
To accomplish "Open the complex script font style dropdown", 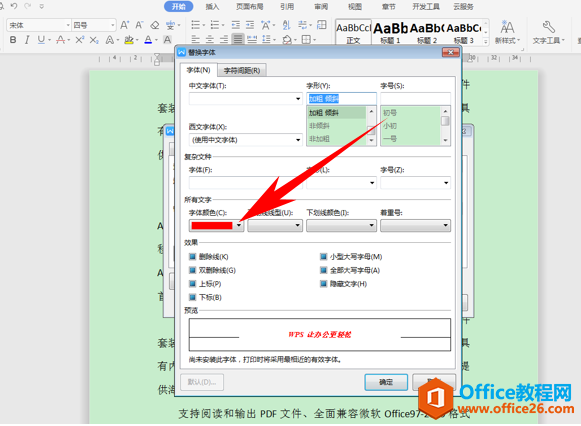I will pyautogui.click(x=372, y=183).
